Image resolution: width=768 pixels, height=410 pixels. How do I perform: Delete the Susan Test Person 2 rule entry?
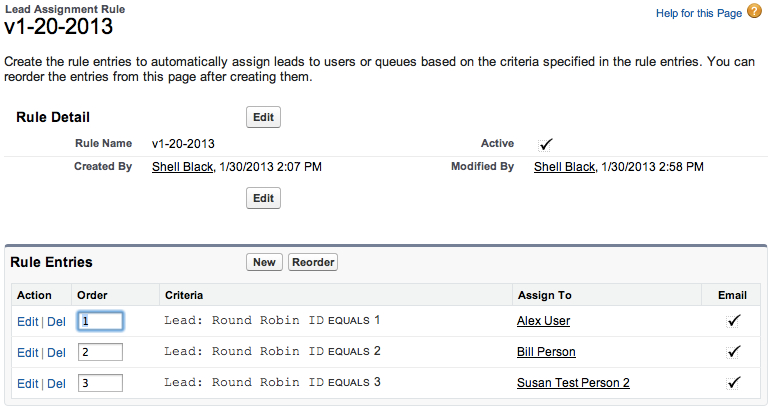click(x=56, y=384)
